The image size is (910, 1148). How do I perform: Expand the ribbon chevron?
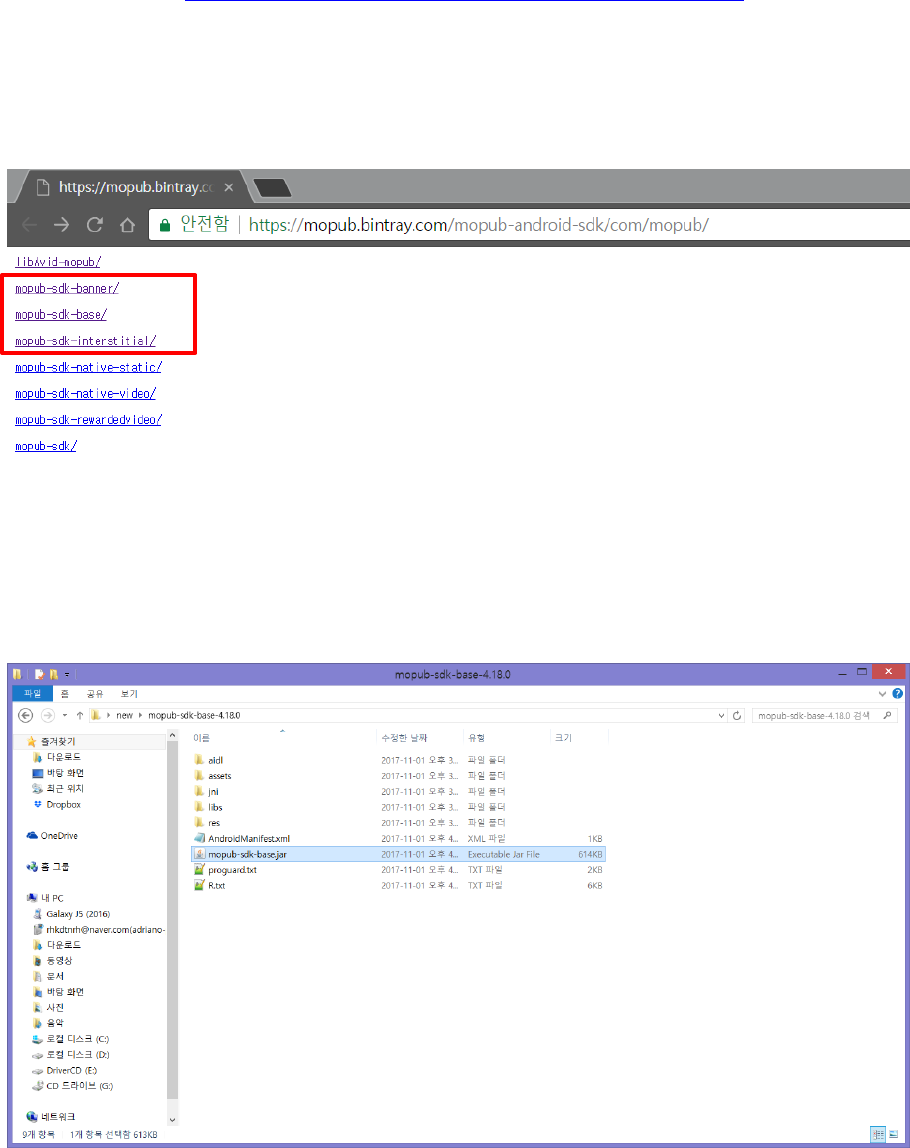[x=882, y=693]
